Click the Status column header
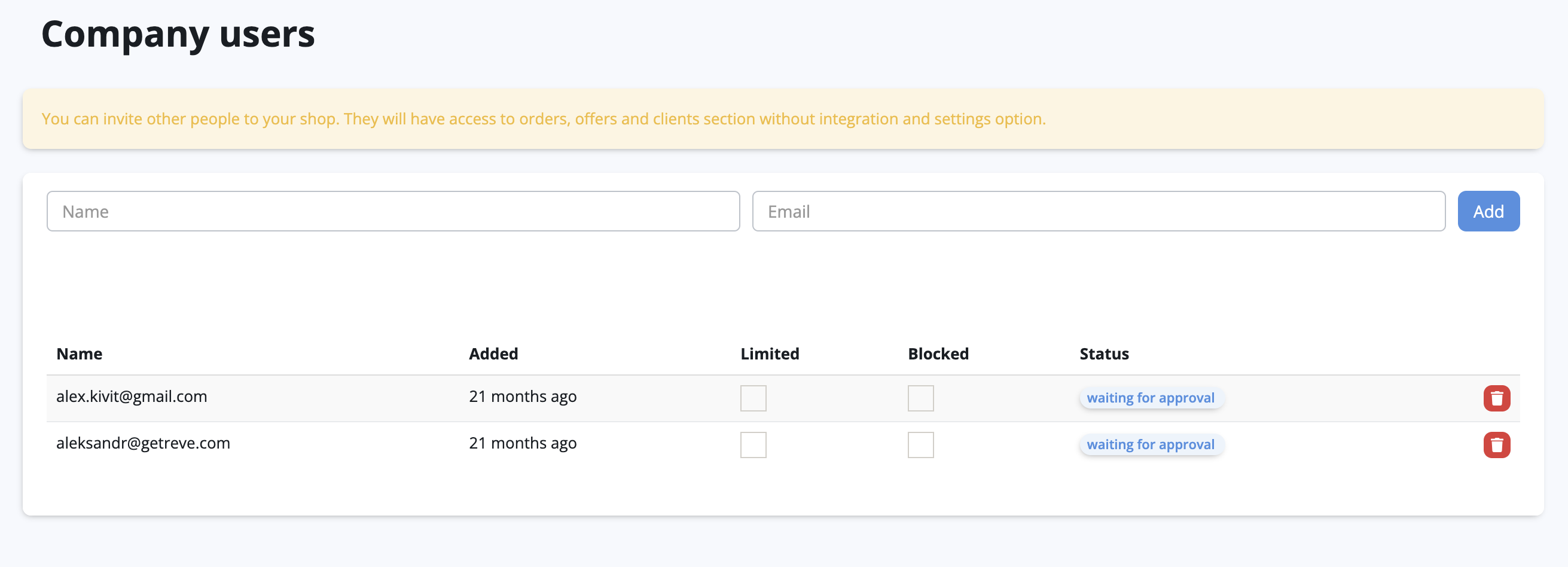Viewport: 1568px width, 567px height. pyautogui.click(x=1103, y=354)
